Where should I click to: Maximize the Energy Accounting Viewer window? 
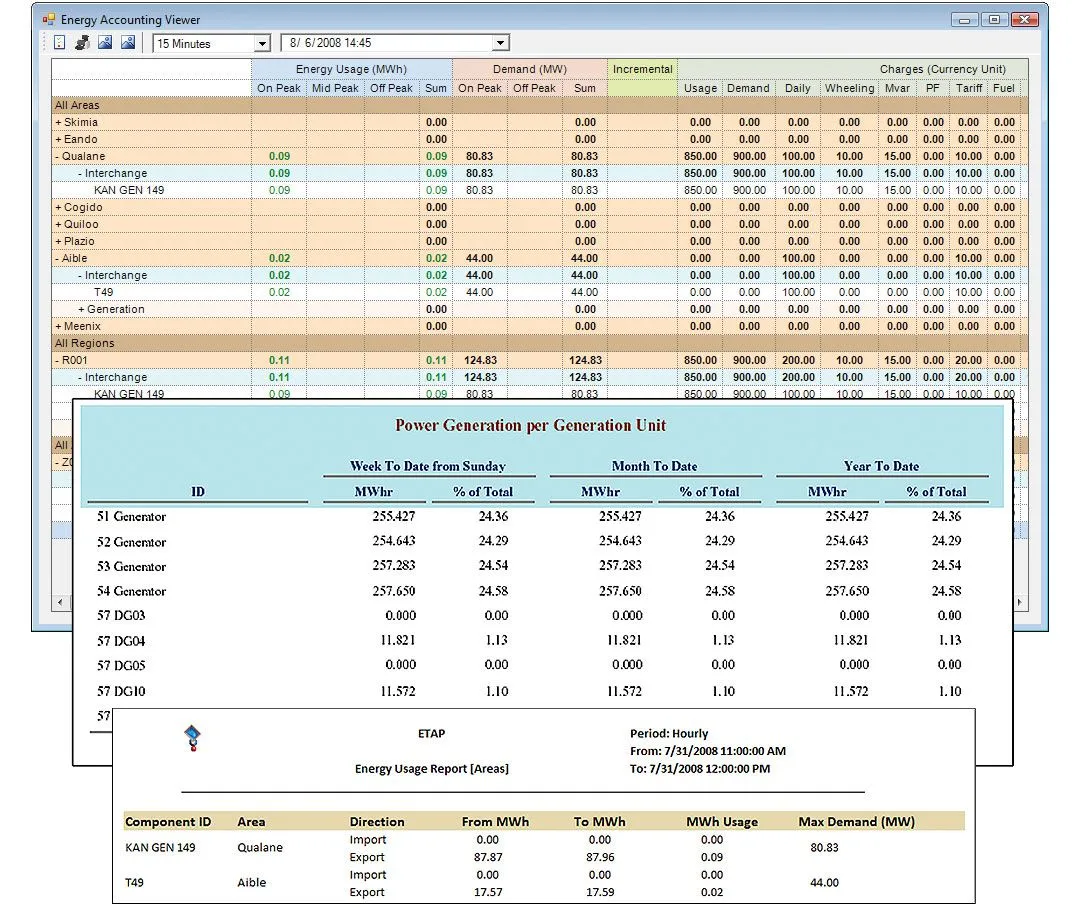pyautogui.click(x=994, y=19)
